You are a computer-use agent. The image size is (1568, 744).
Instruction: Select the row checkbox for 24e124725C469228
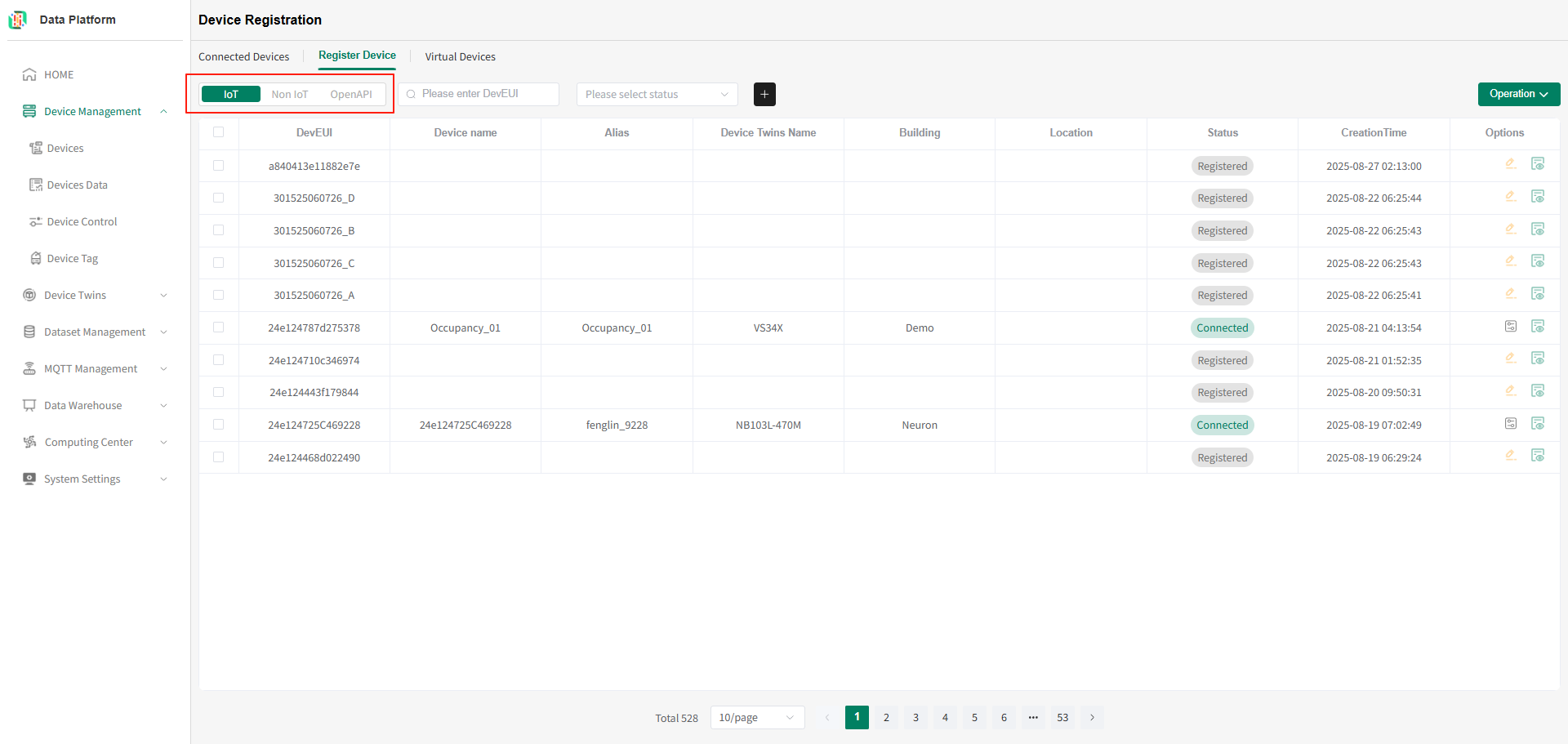(218, 425)
